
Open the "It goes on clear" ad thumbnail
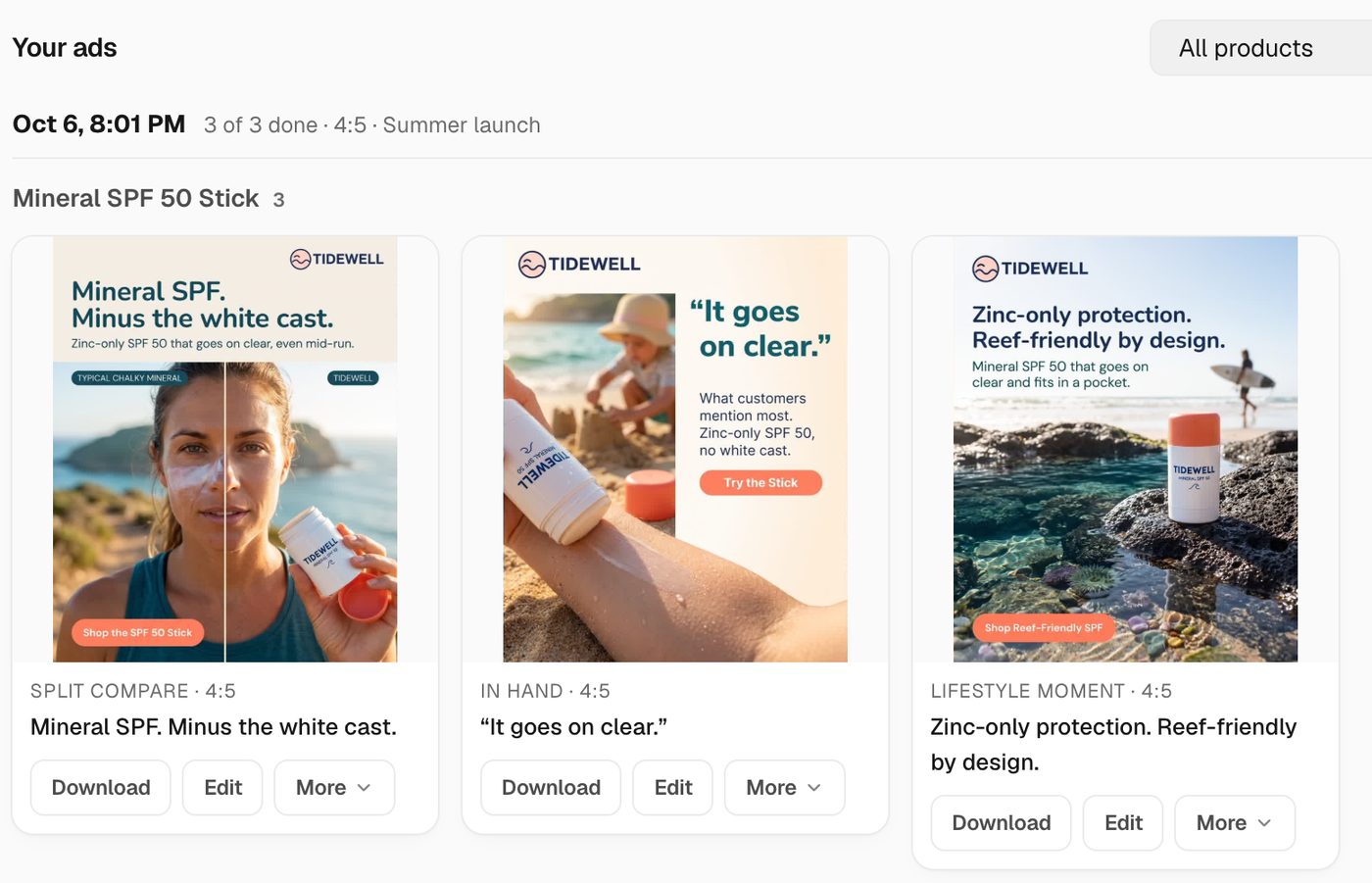[x=675, y=449]
